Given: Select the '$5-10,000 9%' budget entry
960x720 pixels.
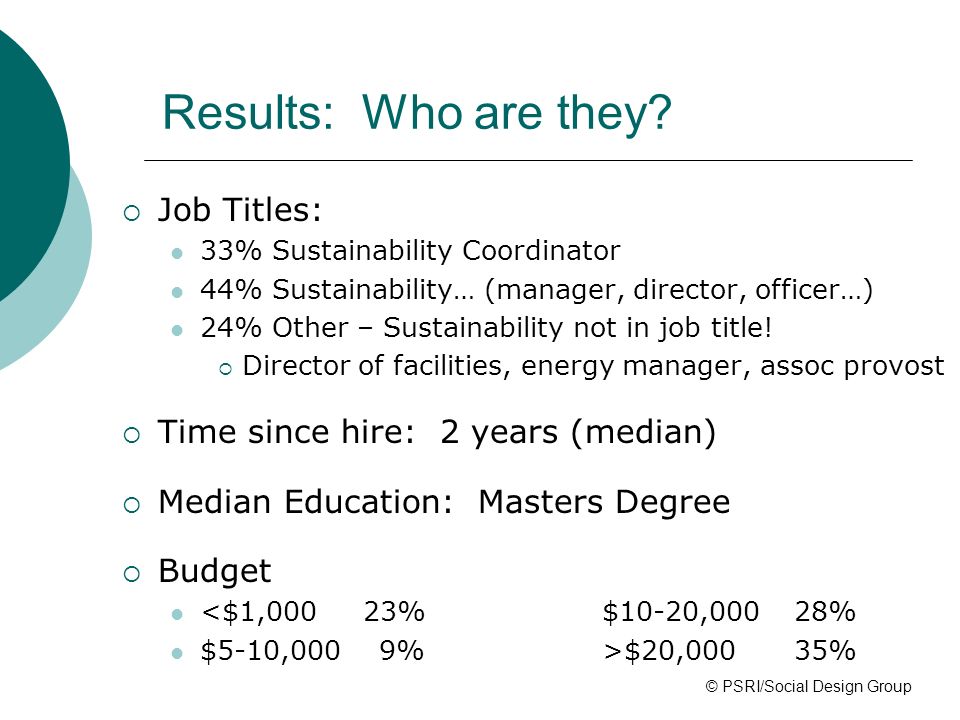Looking at the screenshot, I should (312, 650).
